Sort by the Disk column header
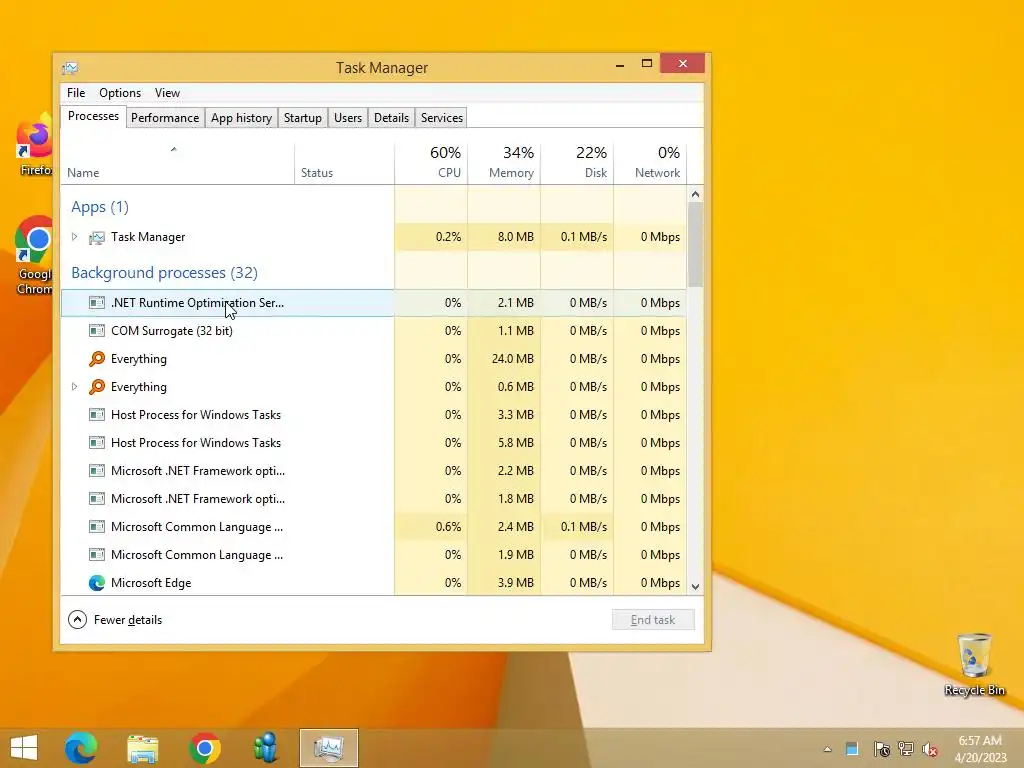Image resolution: width=1024 pixels, height=768 pixels. coord(577,162)
